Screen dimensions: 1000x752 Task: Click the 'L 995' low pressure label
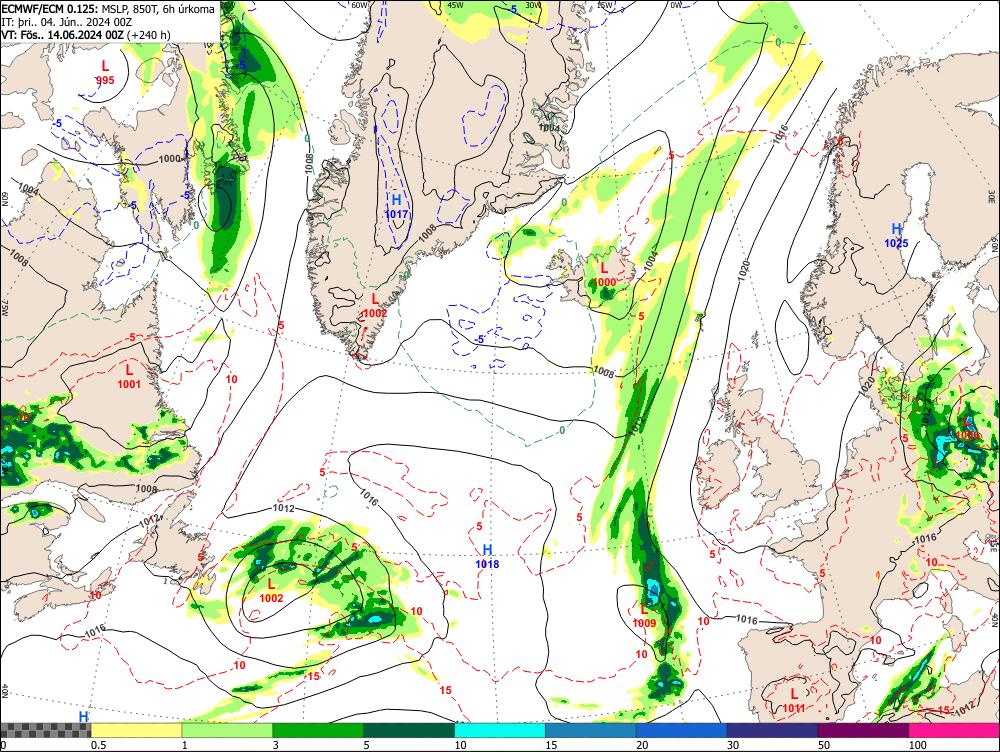[105, 72]
